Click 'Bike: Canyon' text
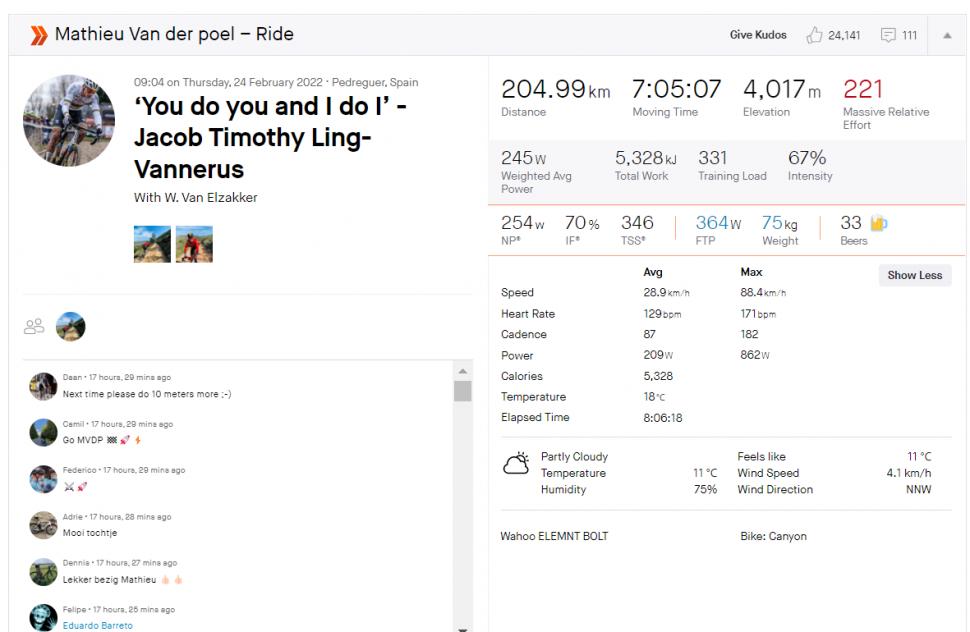 pos(773,536)
